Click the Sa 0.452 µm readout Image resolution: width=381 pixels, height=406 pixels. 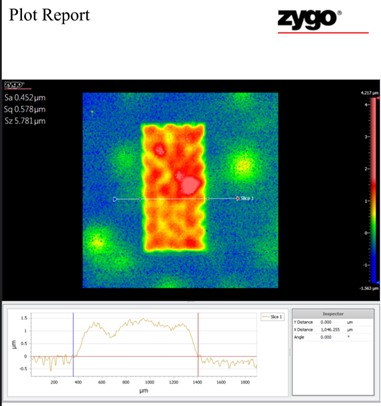[25, 98]
